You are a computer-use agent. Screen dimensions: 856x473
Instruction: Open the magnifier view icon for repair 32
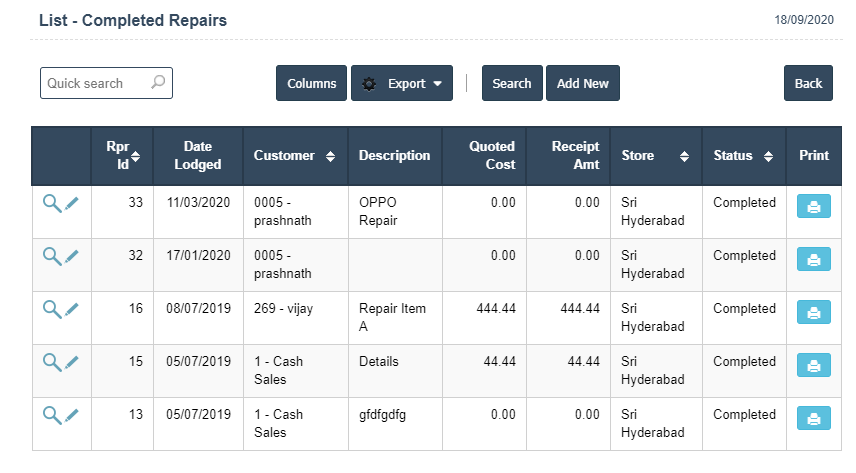[51, 257]
